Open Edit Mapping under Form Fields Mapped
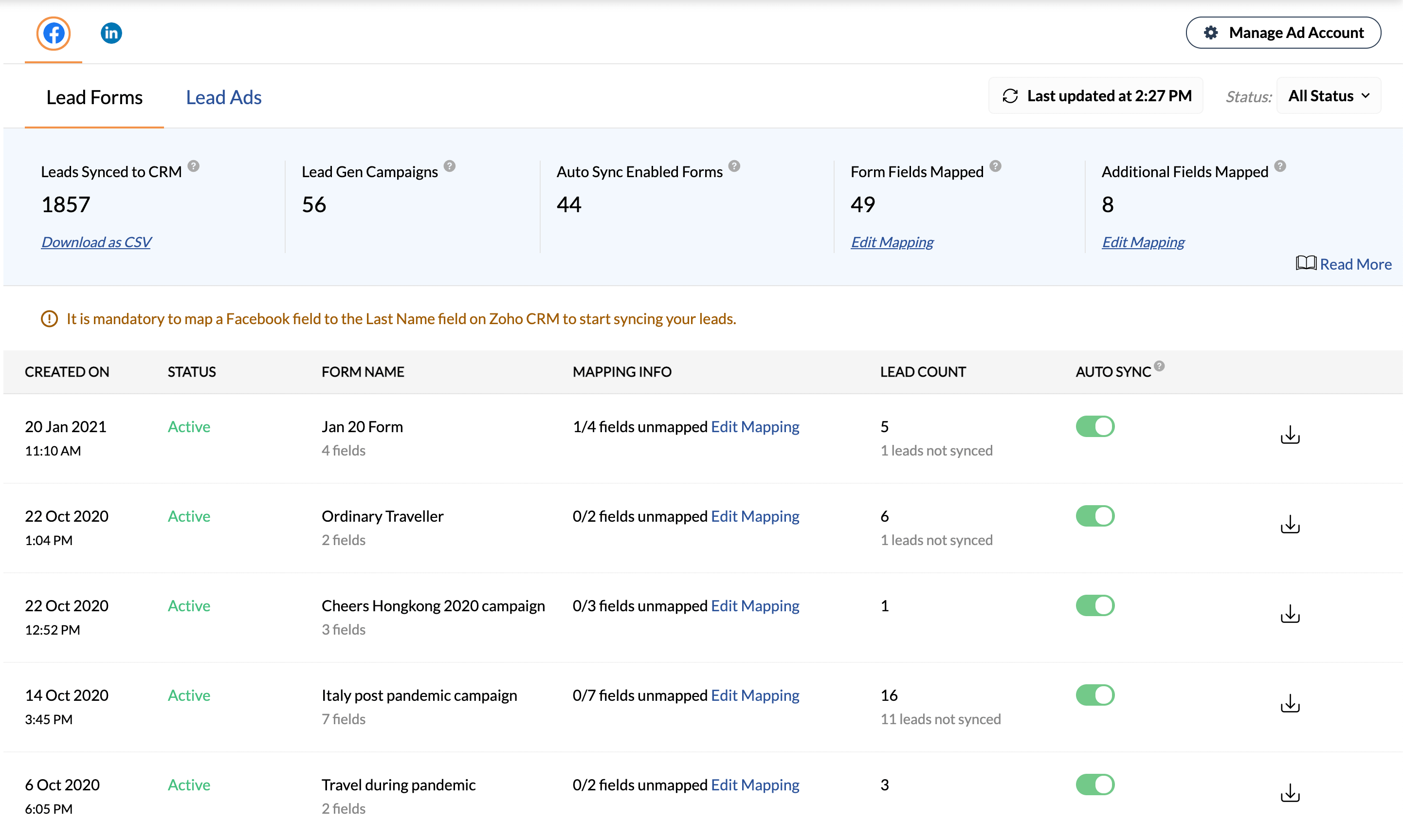1403x840 pixels. point(892,242)
